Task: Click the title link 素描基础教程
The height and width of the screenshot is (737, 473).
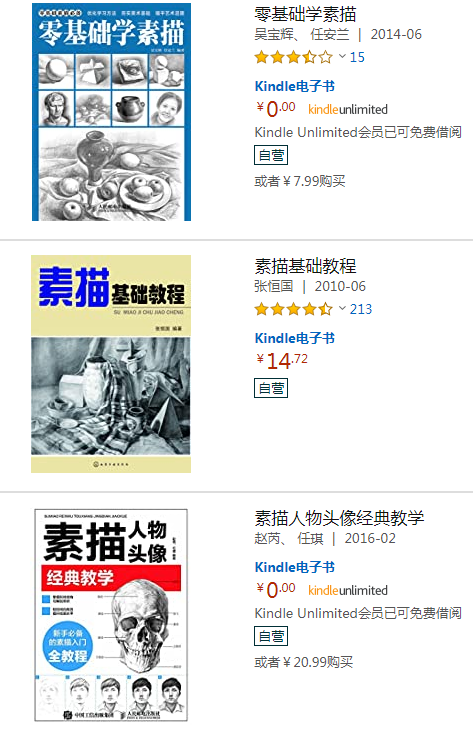Action: [x=305, y=266]
